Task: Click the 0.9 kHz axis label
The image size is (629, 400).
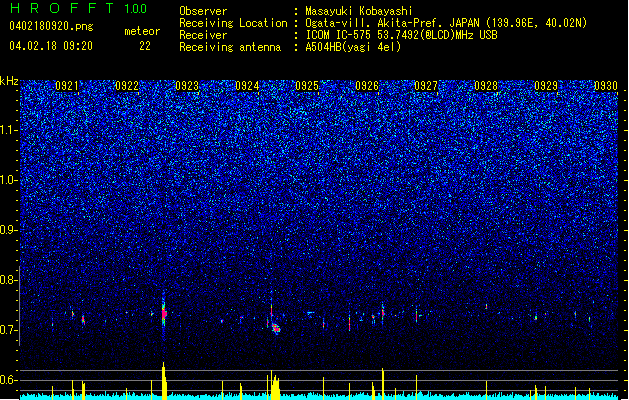Action: (8, 230)
